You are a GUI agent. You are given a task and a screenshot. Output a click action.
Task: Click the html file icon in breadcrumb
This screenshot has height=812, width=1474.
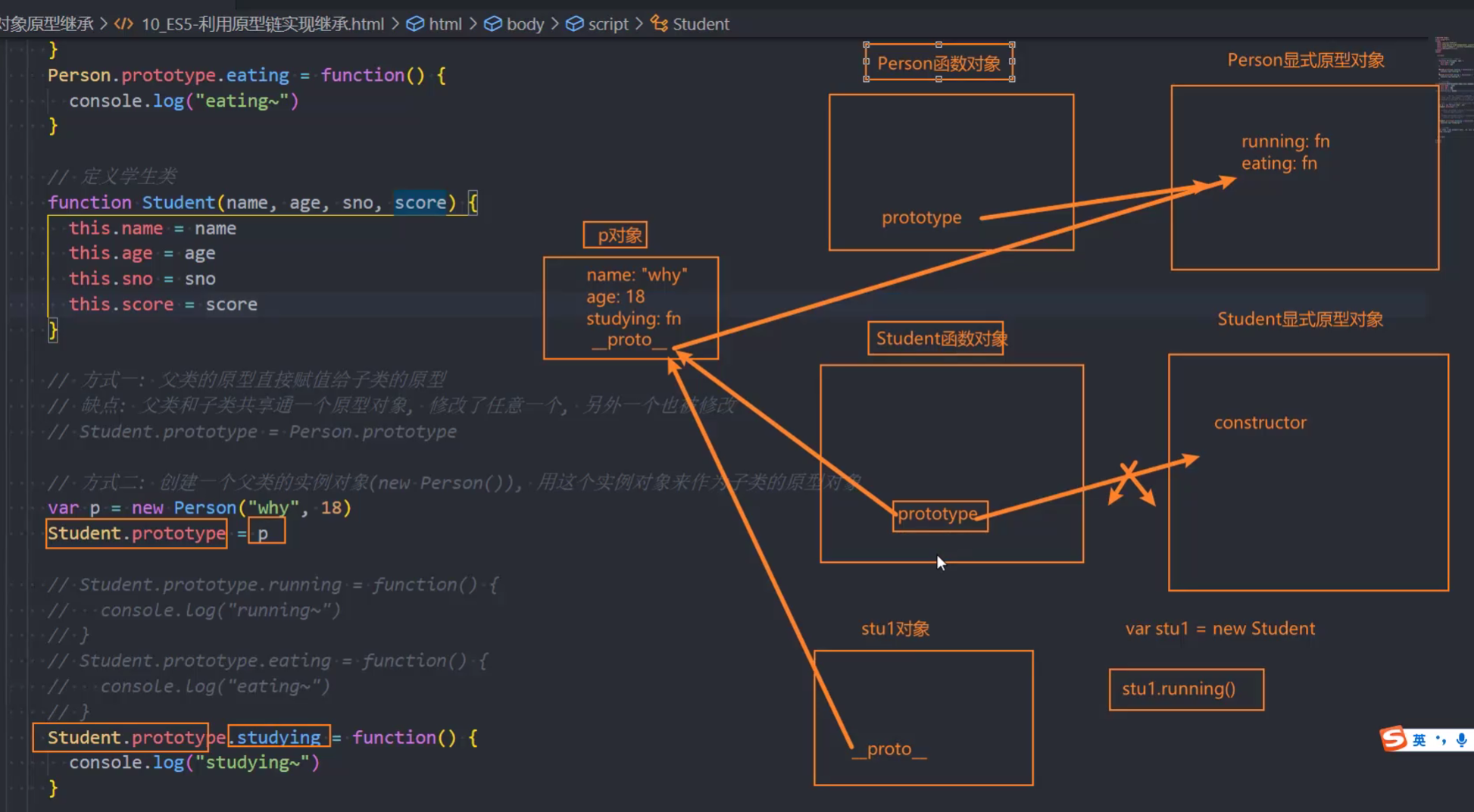pos(123,24)
